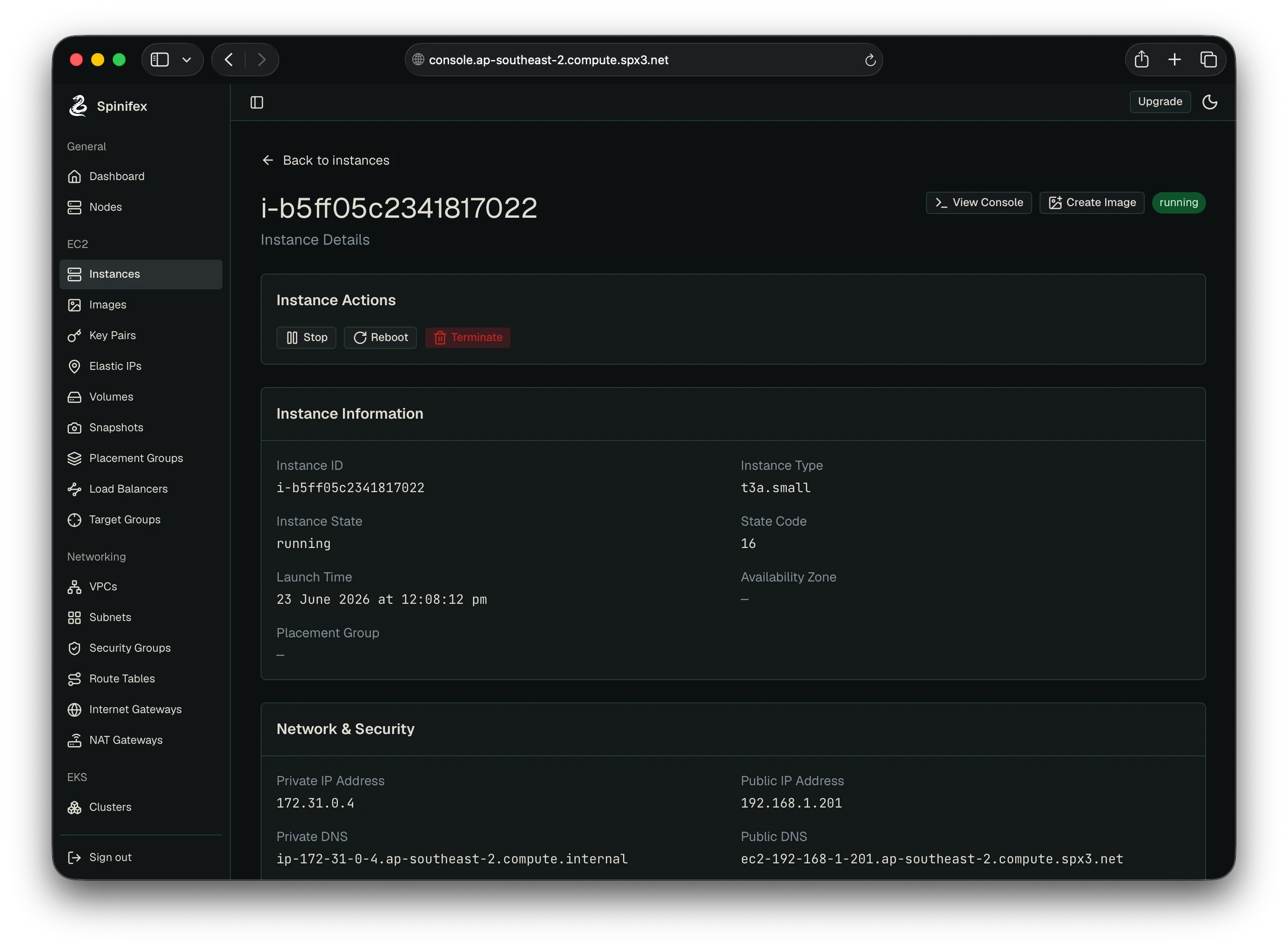Open Subnets via grid icon
The height and width of the screenshot is (949, 1288).
[x=74, y=617]
